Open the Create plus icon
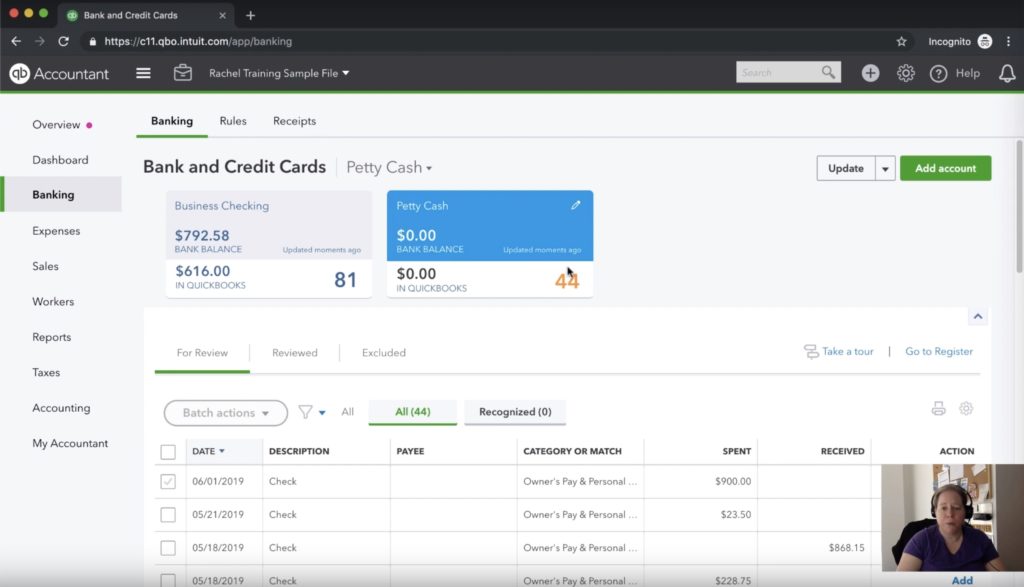Image resolution: width=1024 pixels, height=587 pixels. 870,73
